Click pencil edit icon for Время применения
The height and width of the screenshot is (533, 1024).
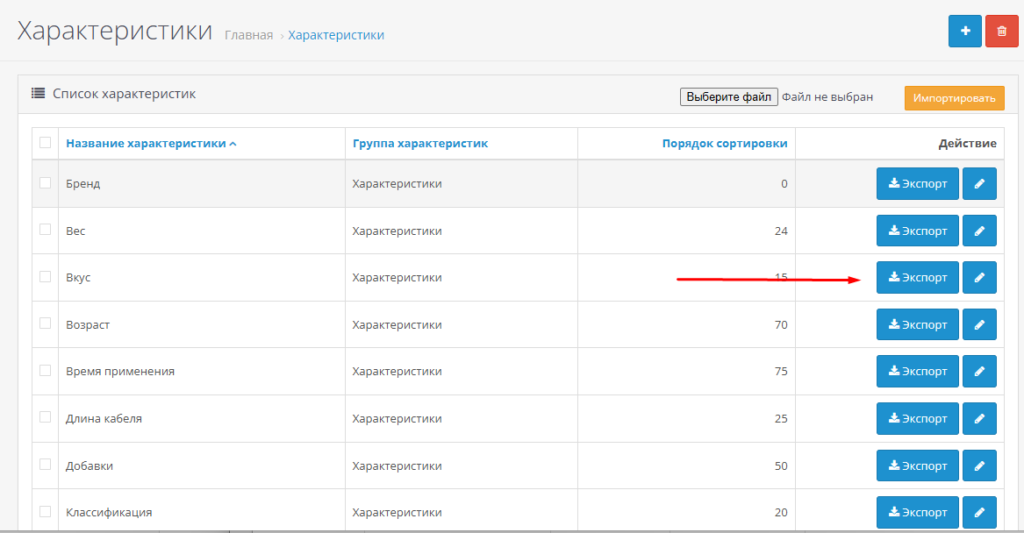979,371
